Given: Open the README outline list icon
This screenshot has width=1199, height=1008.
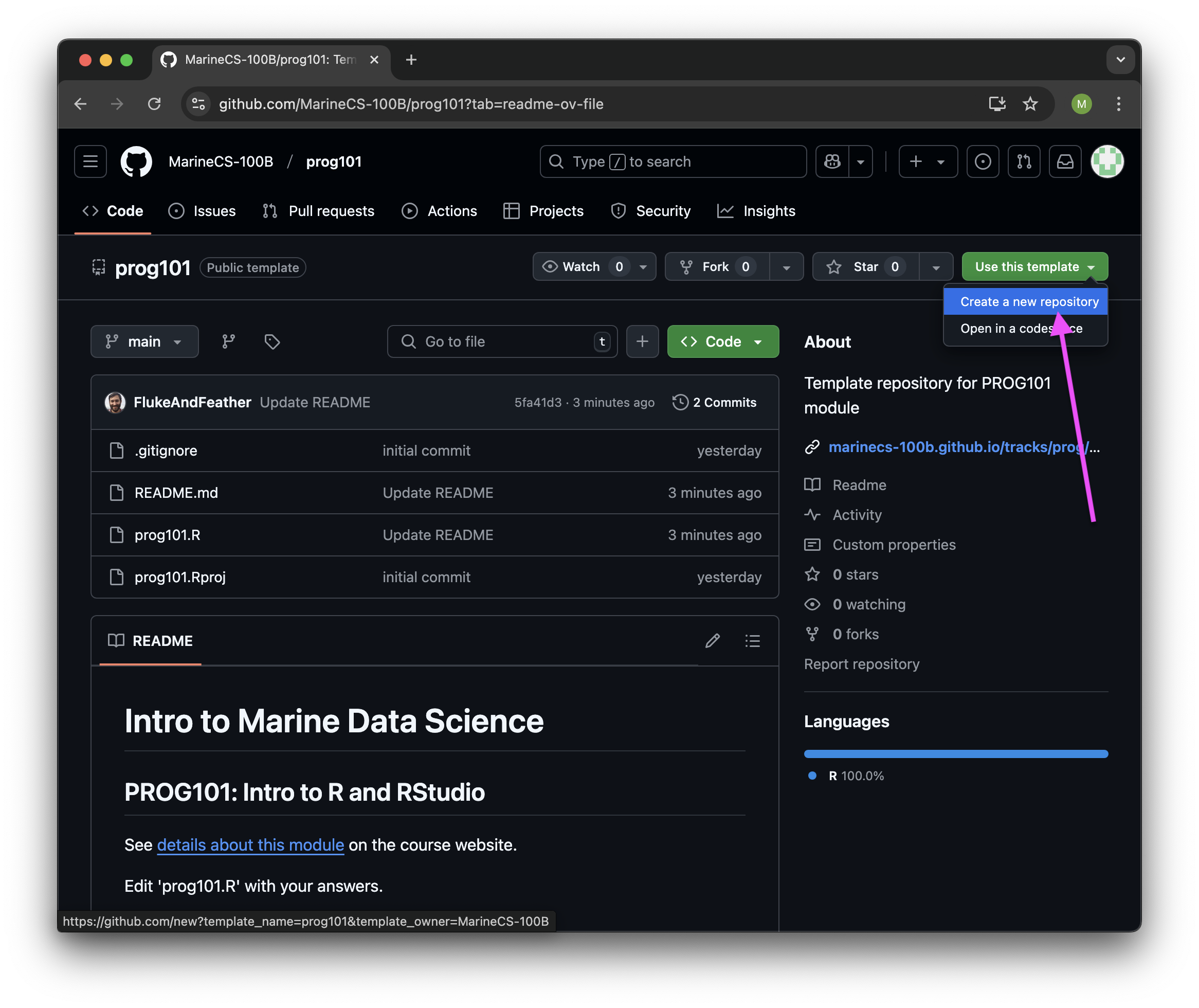Looking at the screenshot, I should [x=752, y=641].
